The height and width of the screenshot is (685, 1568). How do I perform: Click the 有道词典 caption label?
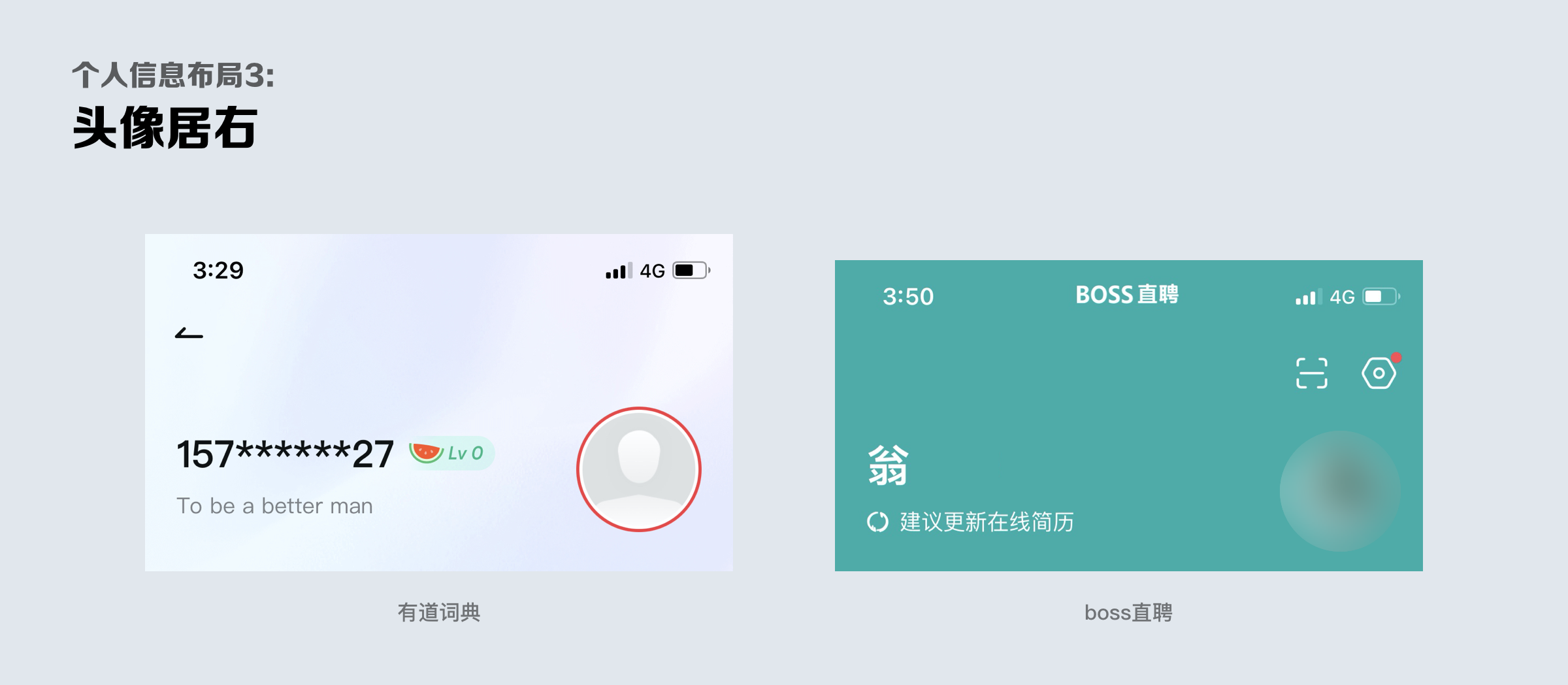click(439, 612)
